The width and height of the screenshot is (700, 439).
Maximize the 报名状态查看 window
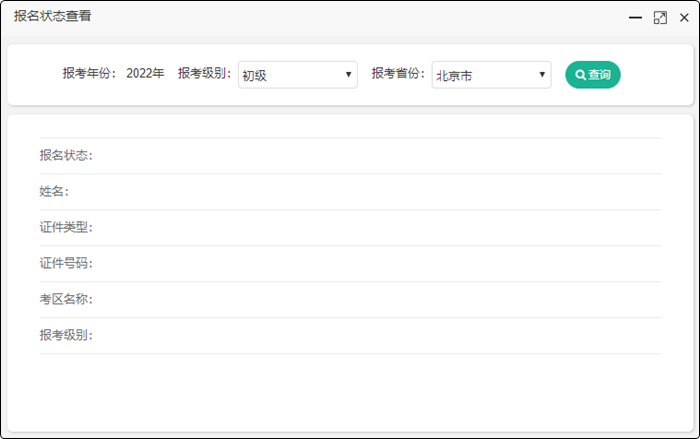(659, 18)
